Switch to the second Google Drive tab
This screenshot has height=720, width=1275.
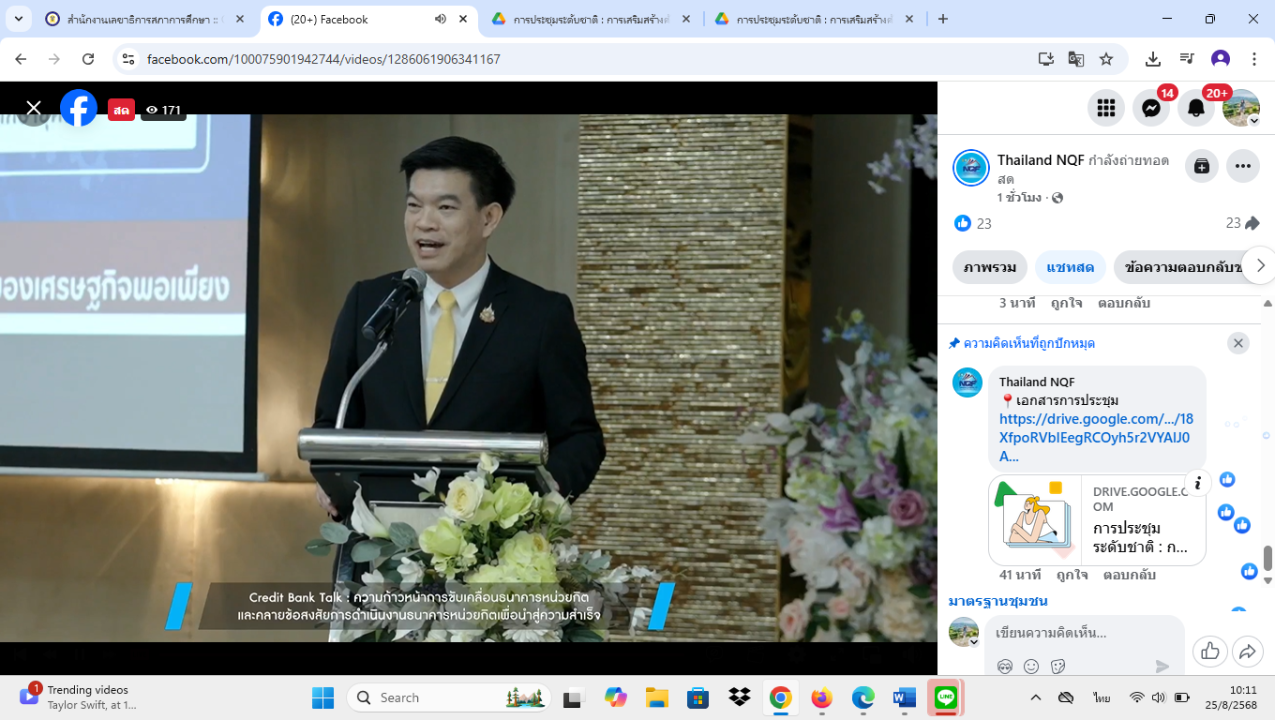pyautogui.click(x=815, y=19)
